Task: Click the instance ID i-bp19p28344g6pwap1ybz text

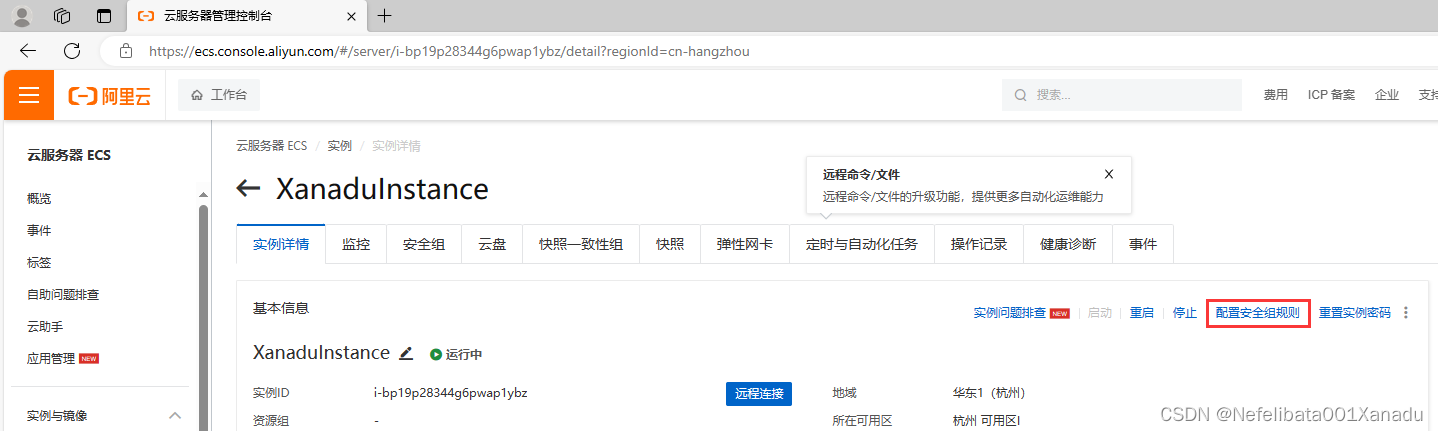Action: tap(450, 392)
